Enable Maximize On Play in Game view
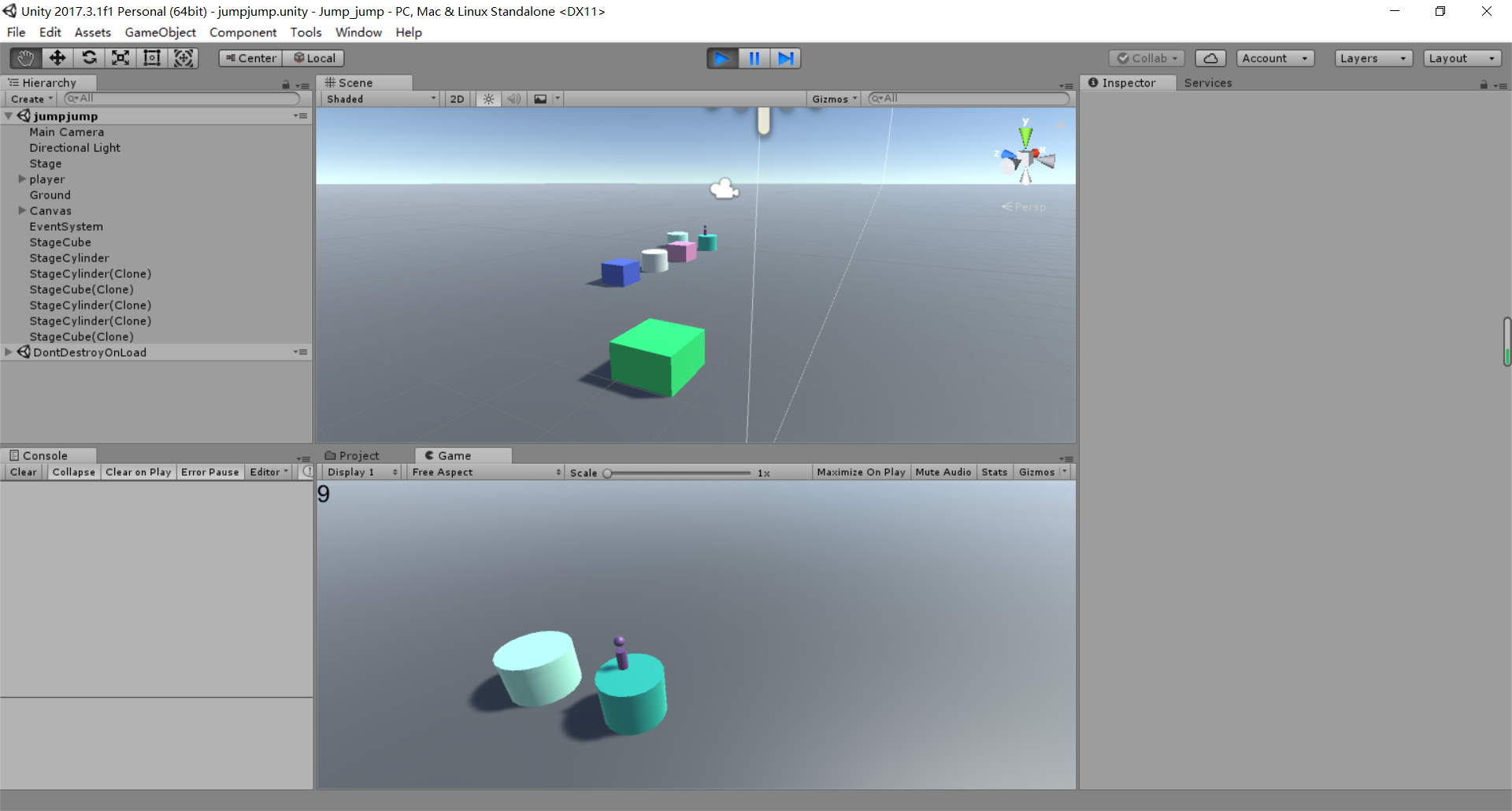This screenshot has height=811, width=1512. (860, 472)
